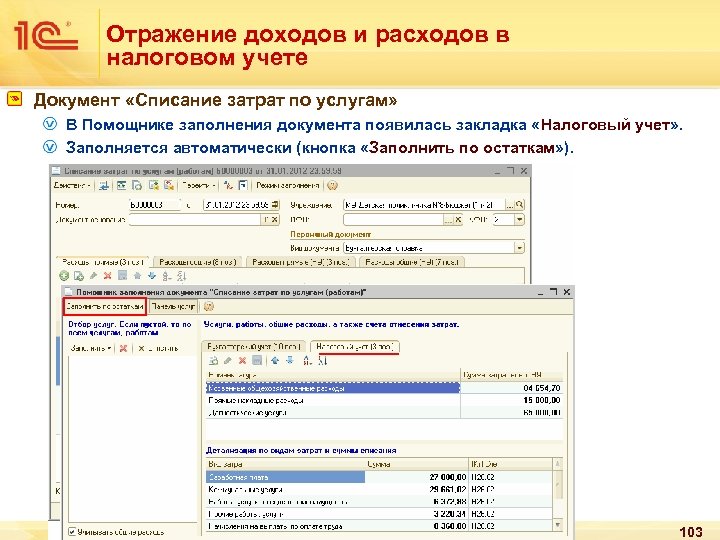Switch to the Расходы общие (6 поз.) tab
Screen dimensions: 720x540
pyautogui.click(x=197, y=262)
